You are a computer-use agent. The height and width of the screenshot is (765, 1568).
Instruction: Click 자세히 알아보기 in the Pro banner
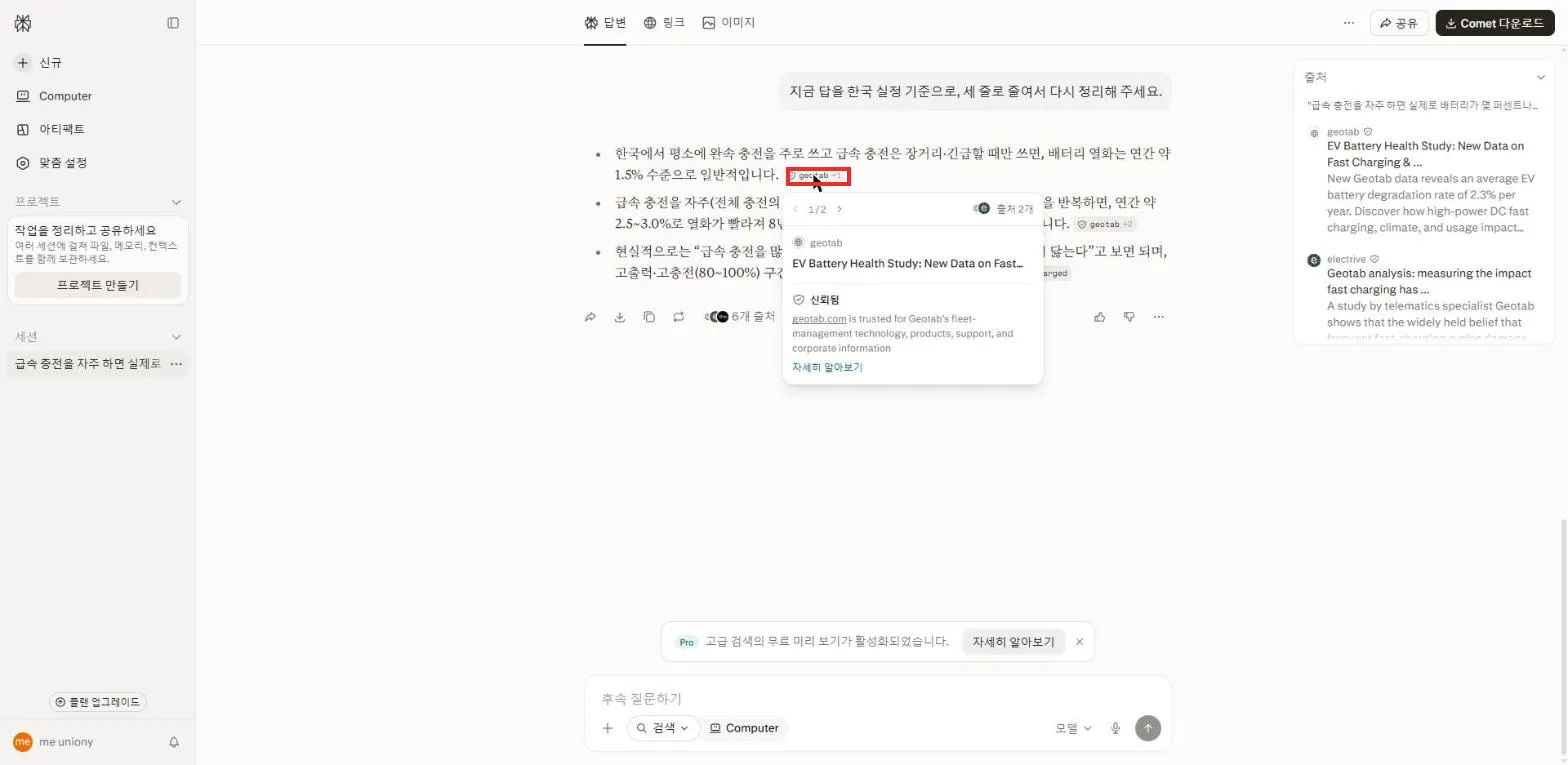click(1014, 642)
